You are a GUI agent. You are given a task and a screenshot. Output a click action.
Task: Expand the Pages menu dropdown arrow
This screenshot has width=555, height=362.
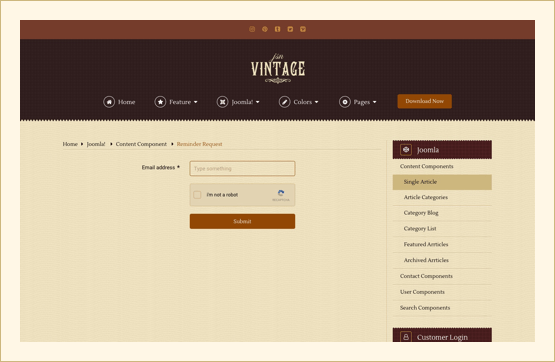click(x=374, y=102)
